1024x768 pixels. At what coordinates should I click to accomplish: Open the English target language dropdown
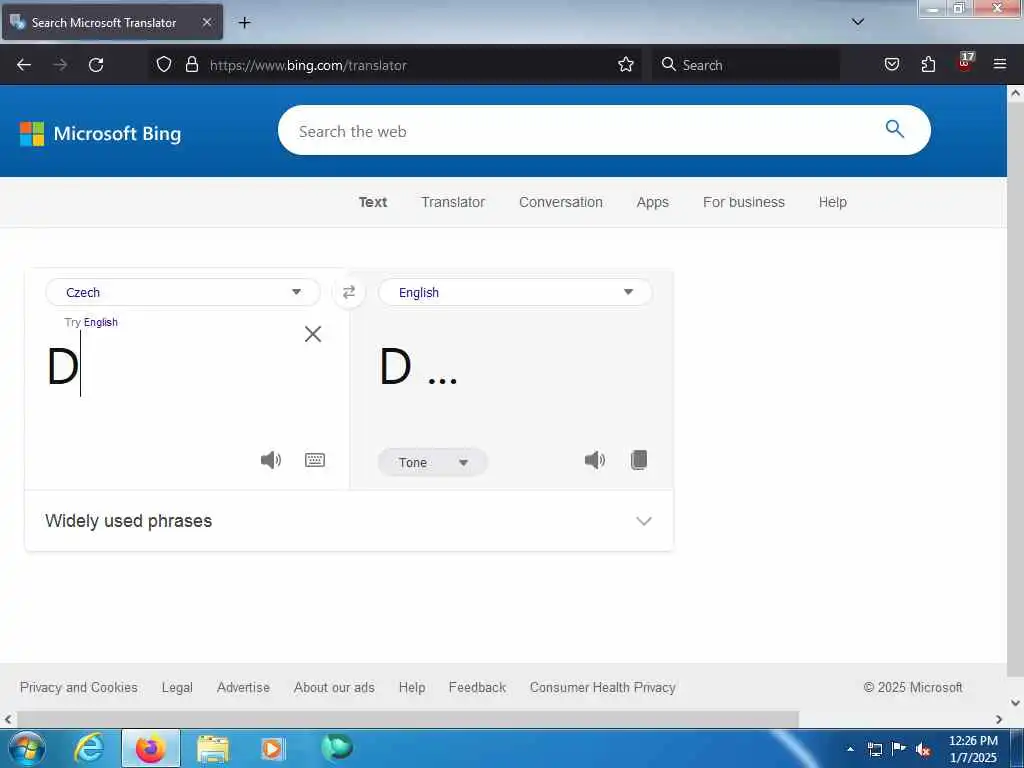tap(515, 292)
